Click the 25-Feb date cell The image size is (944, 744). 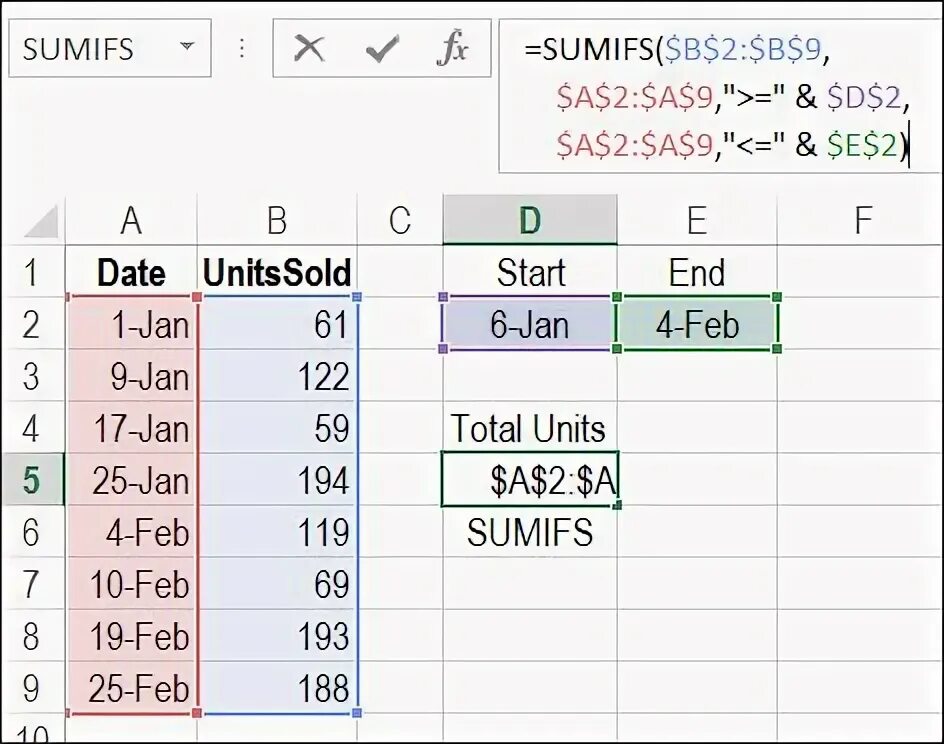[x=131, y=689]
